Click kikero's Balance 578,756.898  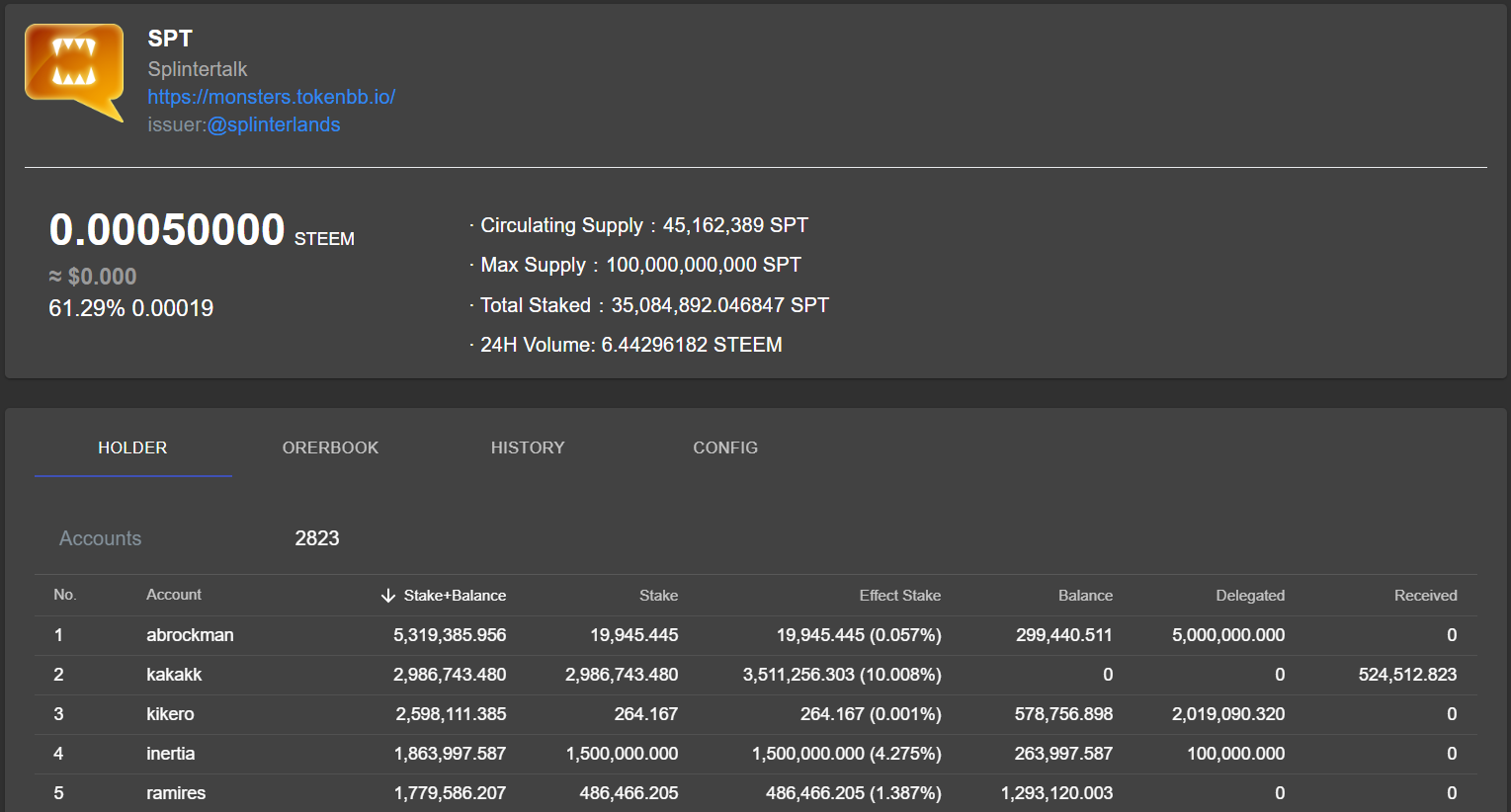1063,714
